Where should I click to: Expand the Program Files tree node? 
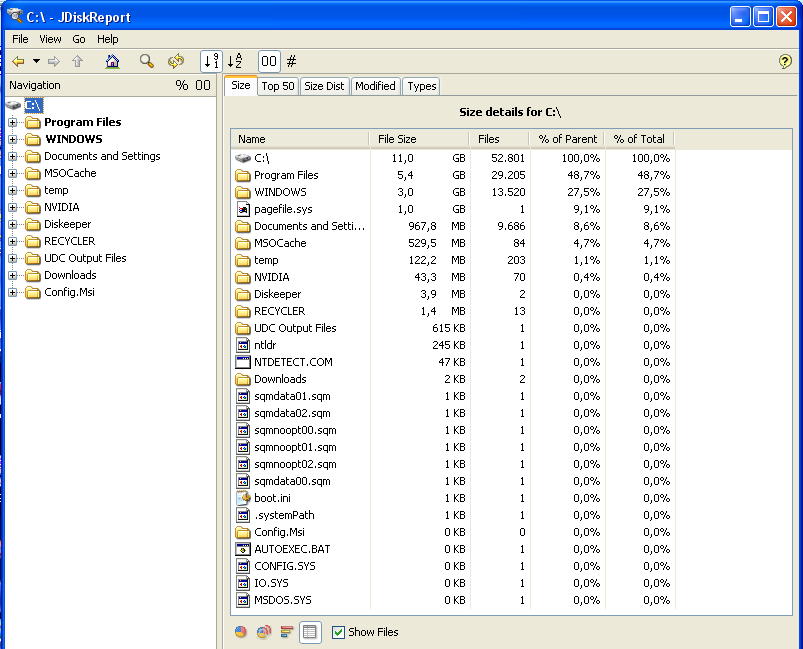tap(13, 122)
